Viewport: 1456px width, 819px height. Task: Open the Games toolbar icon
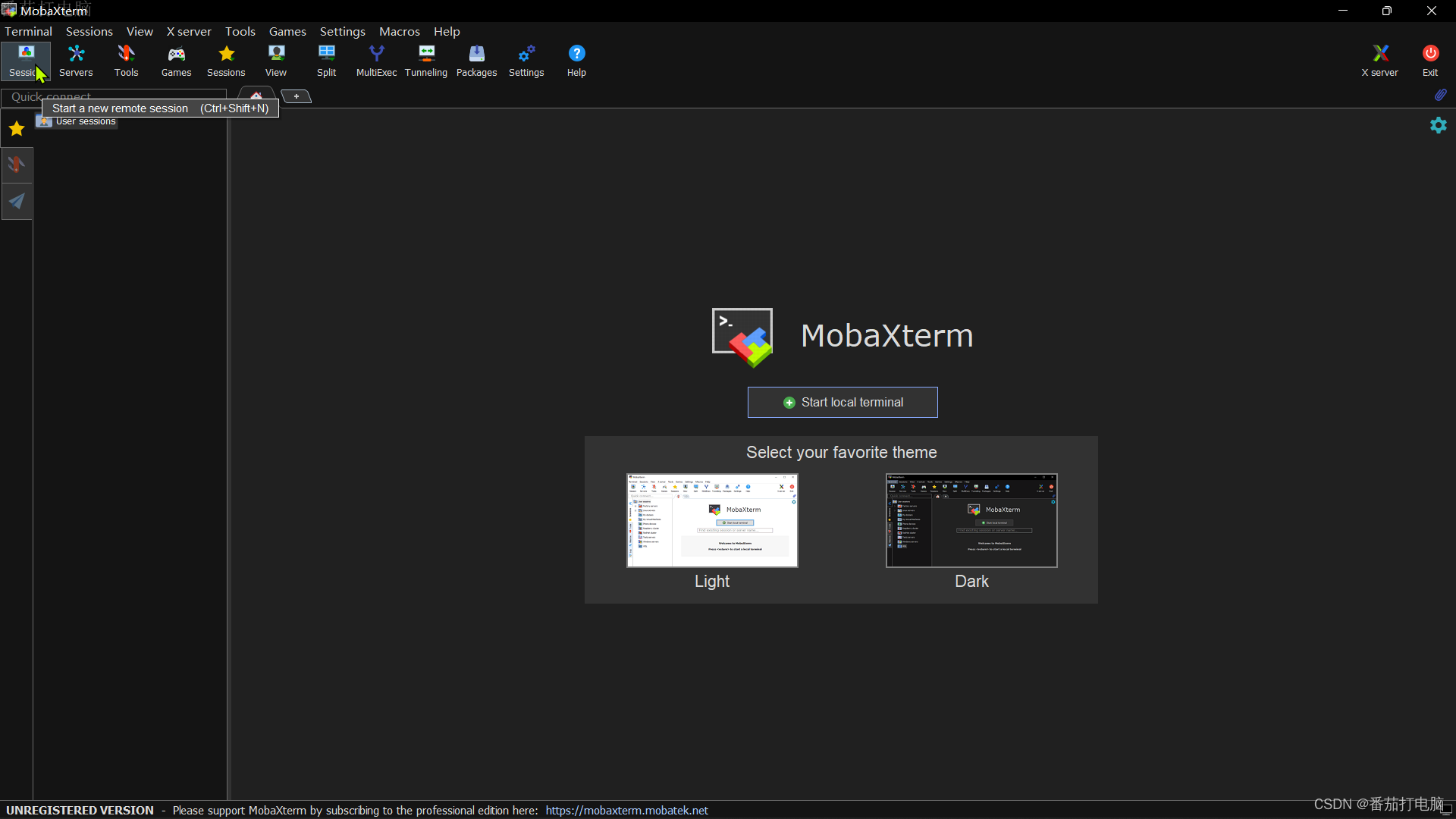point(176,61)
